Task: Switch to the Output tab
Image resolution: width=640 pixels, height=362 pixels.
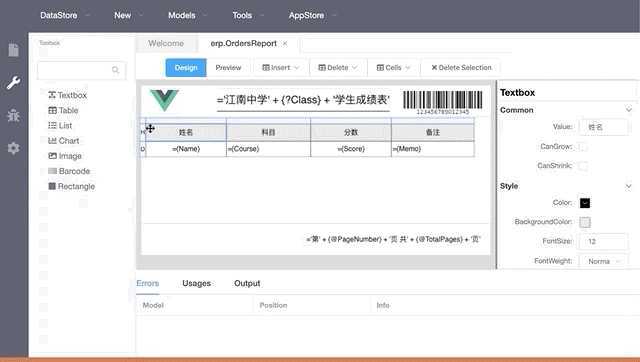Action: pos(247,284)
